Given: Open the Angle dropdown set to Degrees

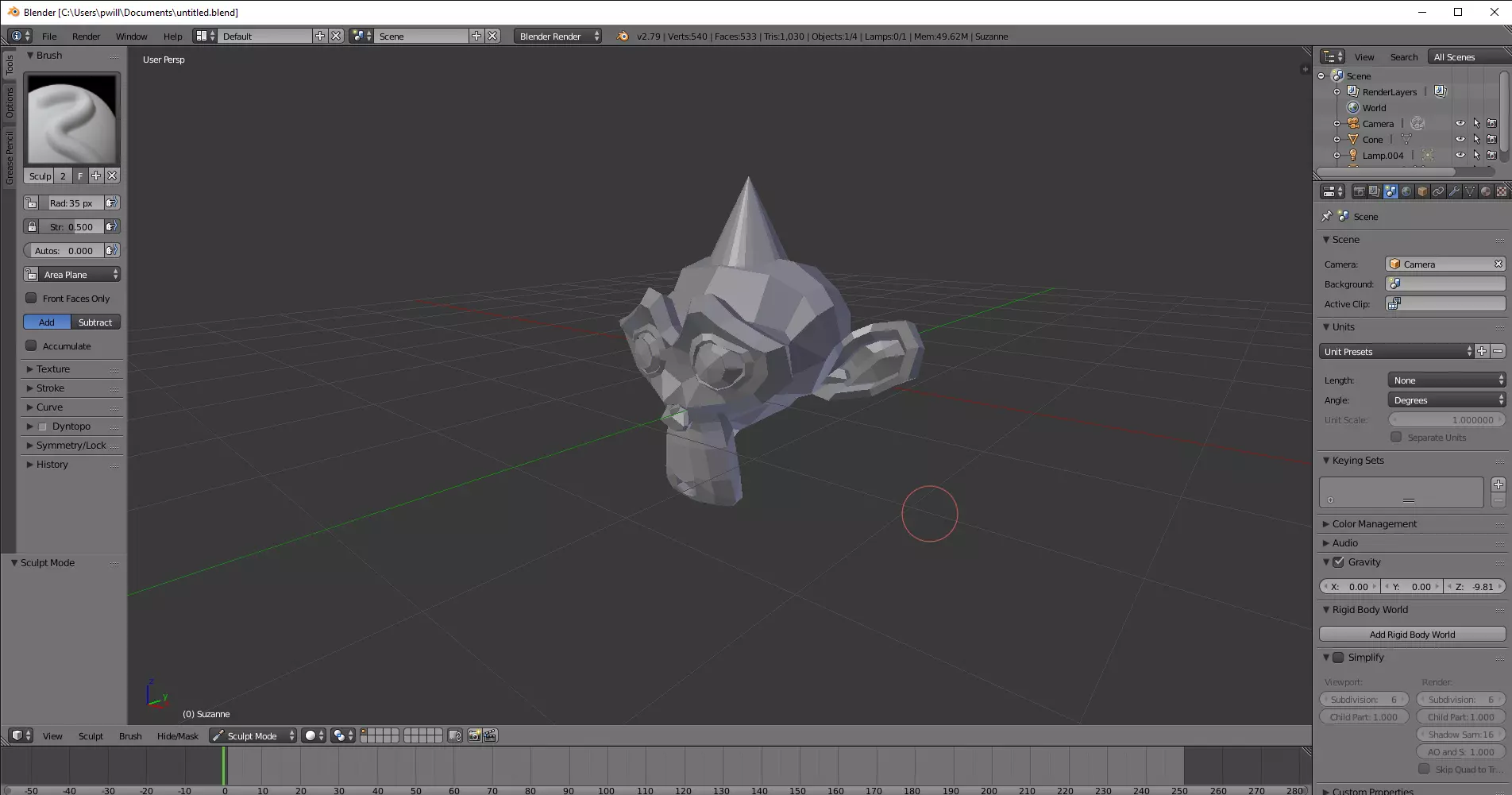Looking at the screenshot, I should [x=1446, y=399].
